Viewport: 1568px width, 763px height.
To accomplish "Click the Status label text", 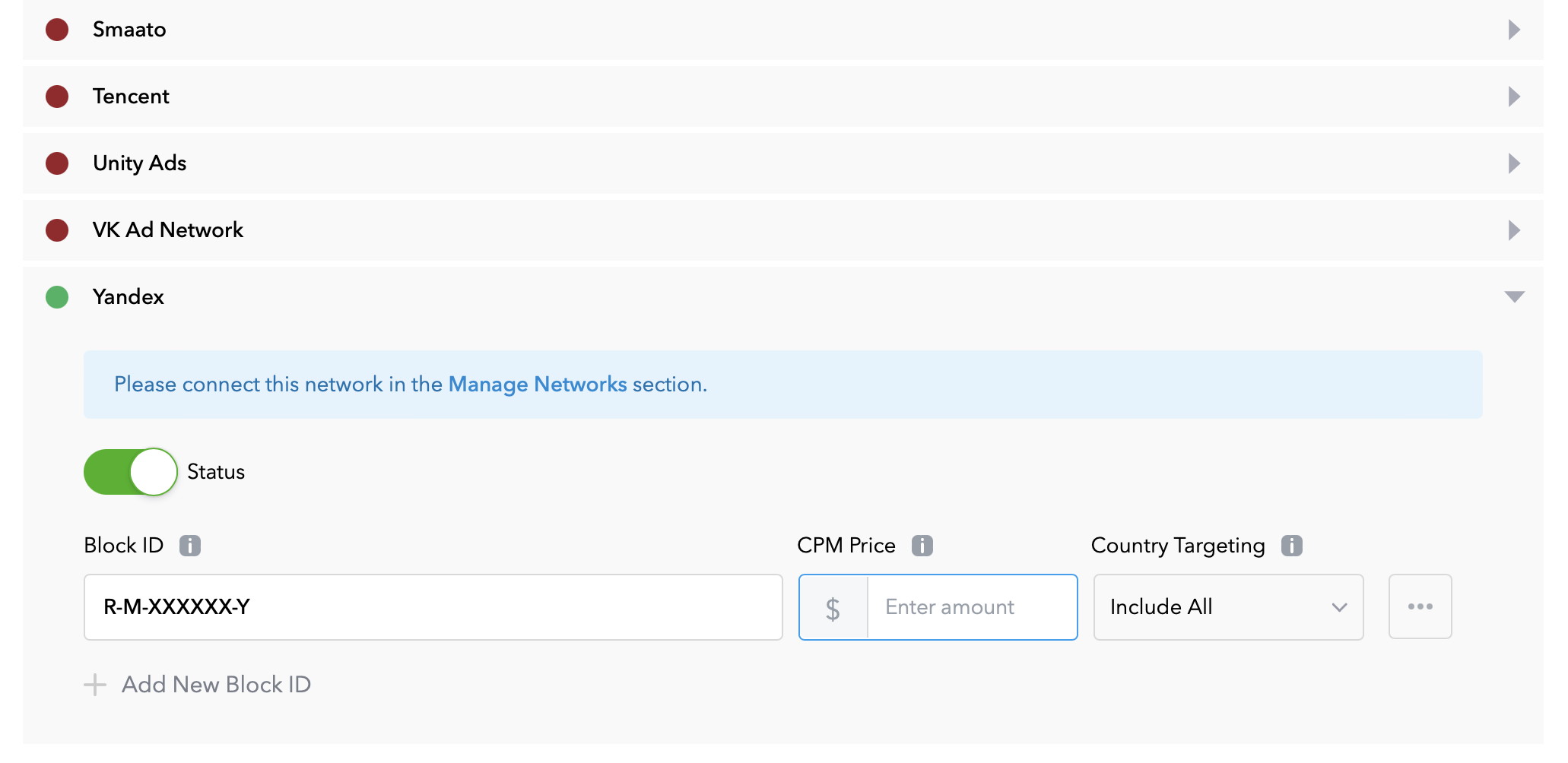I will coord(216,472).
